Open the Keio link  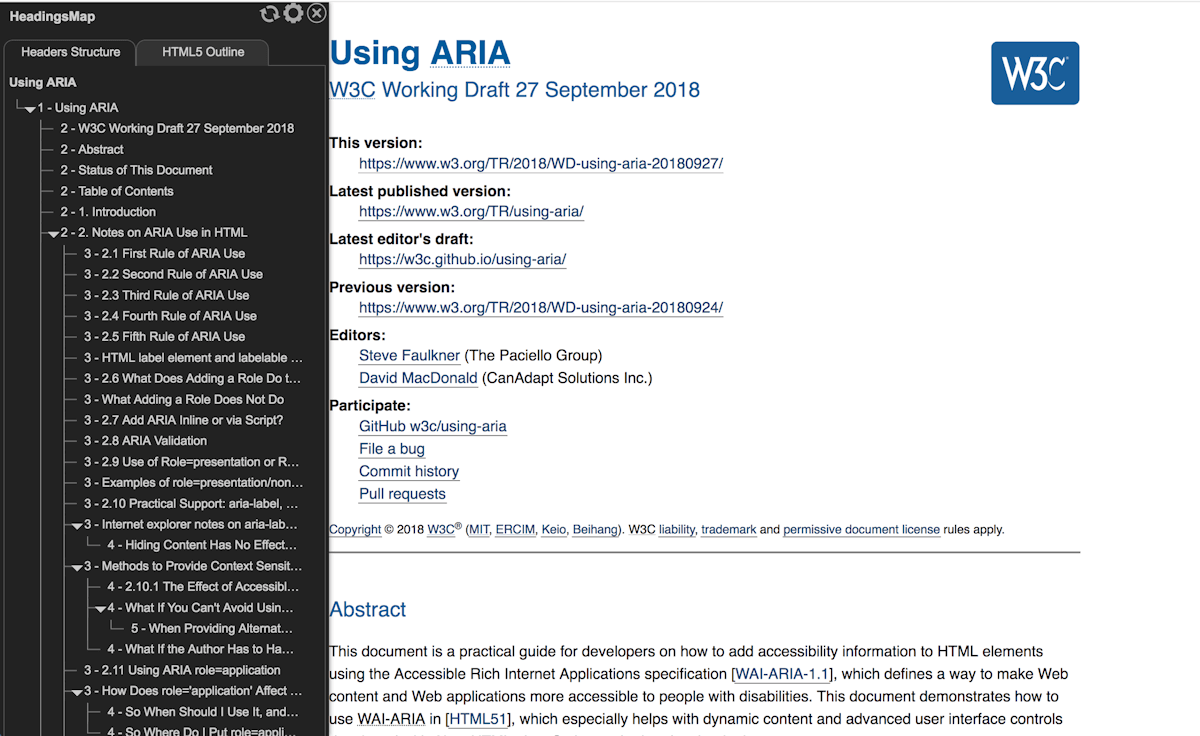point(554,530)
